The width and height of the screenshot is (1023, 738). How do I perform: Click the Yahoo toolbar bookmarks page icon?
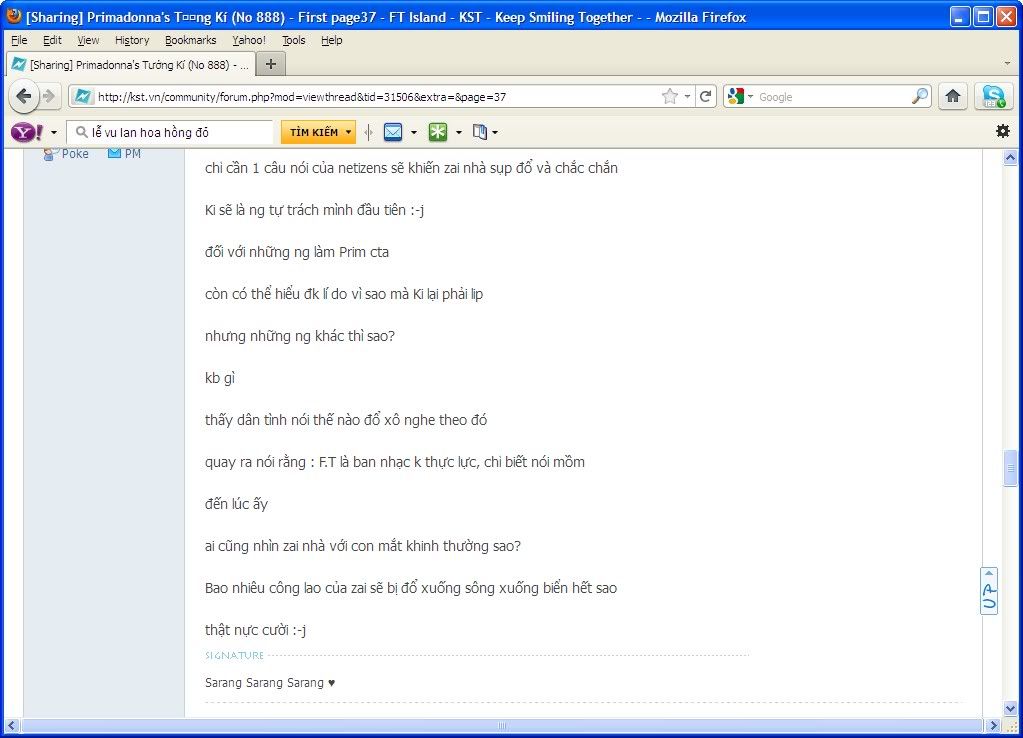[x=480, y=132]
